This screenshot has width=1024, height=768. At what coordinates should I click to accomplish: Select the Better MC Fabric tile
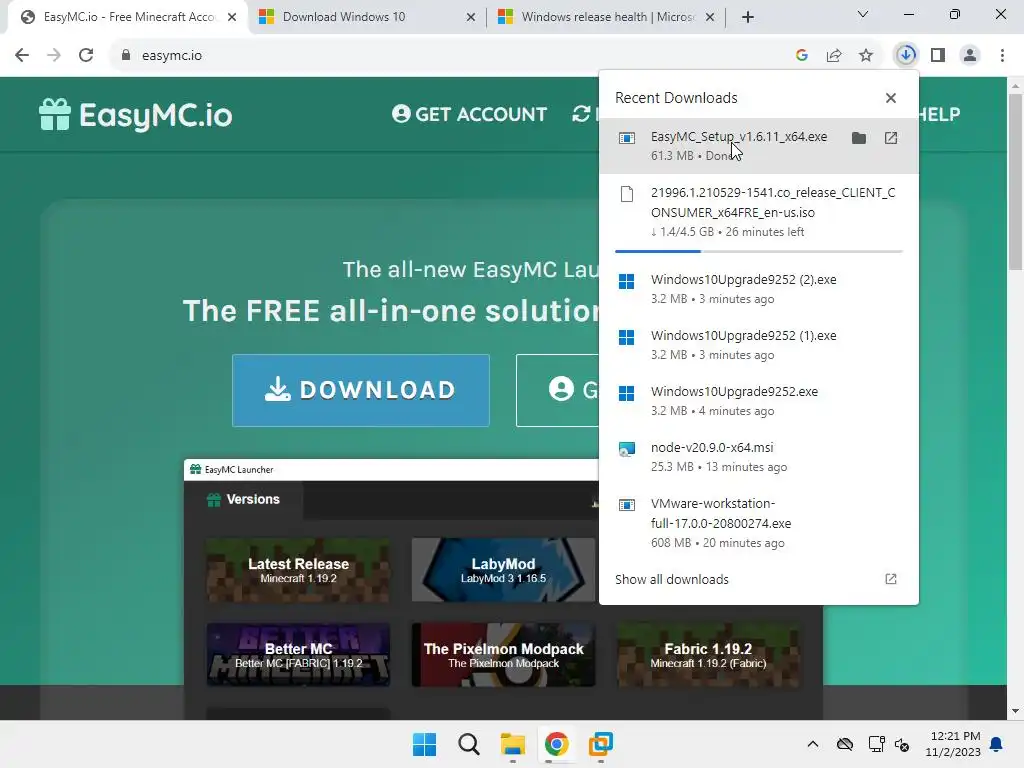(298, 655)
